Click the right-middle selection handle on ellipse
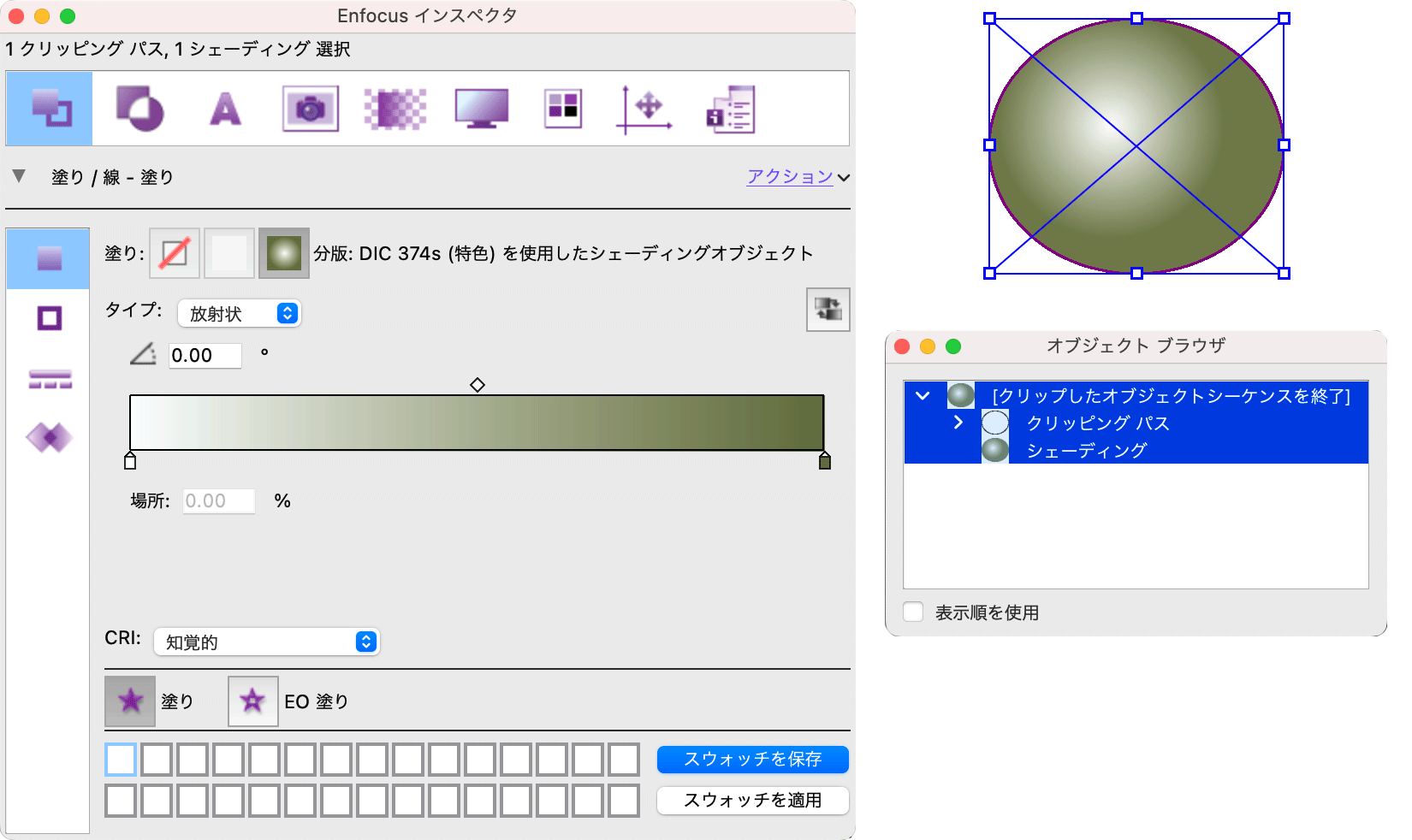Viewport: 1412px width, 840px height. click(1284, 145)
